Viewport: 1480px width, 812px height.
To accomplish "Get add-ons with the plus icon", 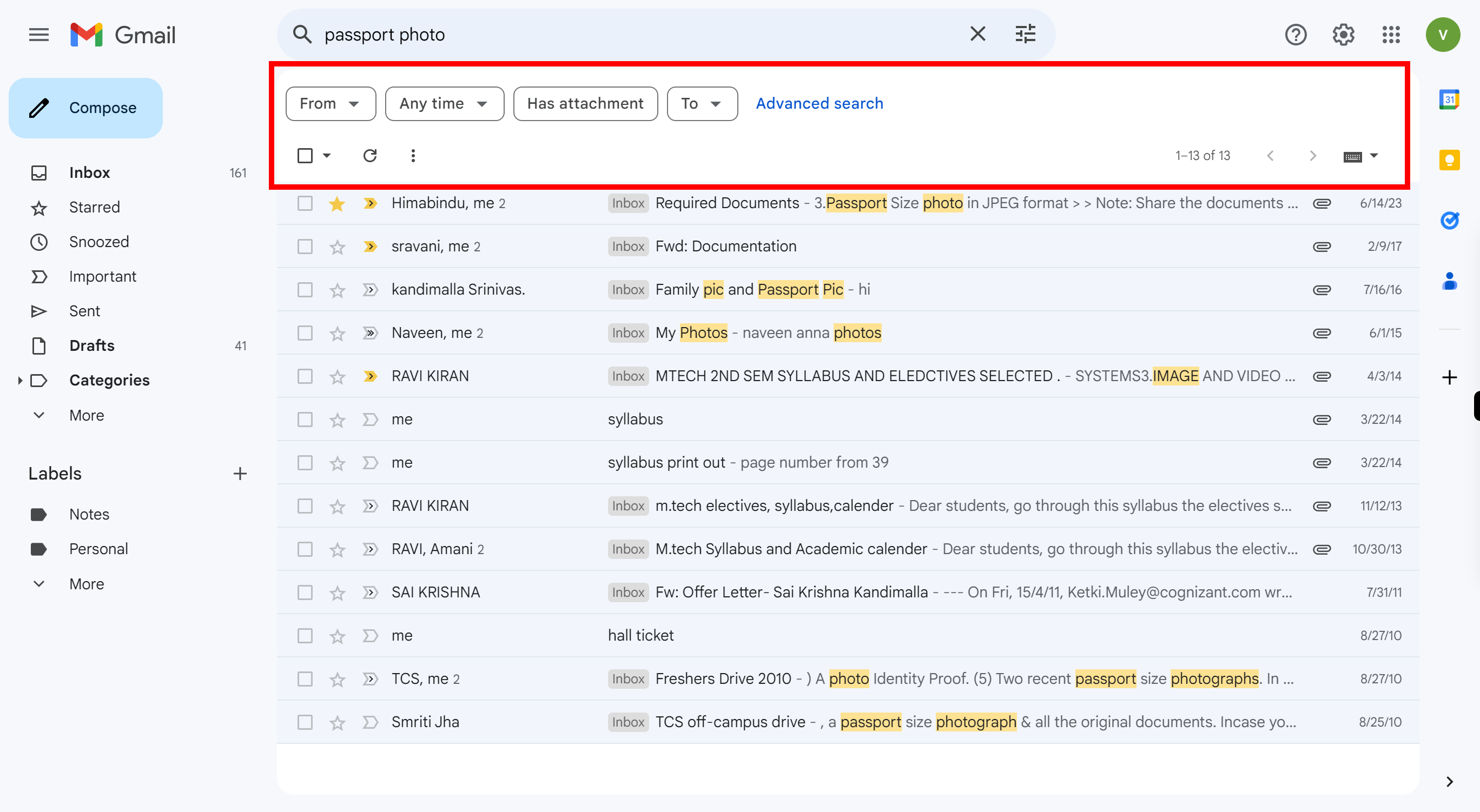I will (1449, 378).
